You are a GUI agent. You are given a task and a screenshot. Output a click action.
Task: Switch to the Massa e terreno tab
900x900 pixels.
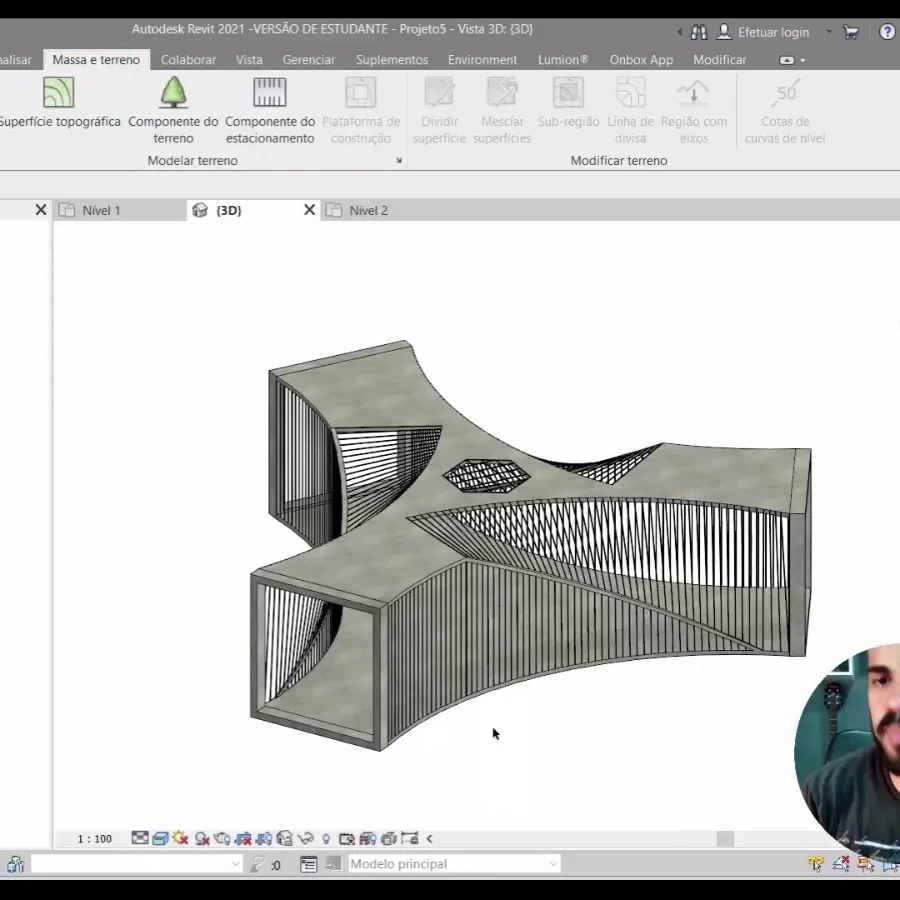96,60
